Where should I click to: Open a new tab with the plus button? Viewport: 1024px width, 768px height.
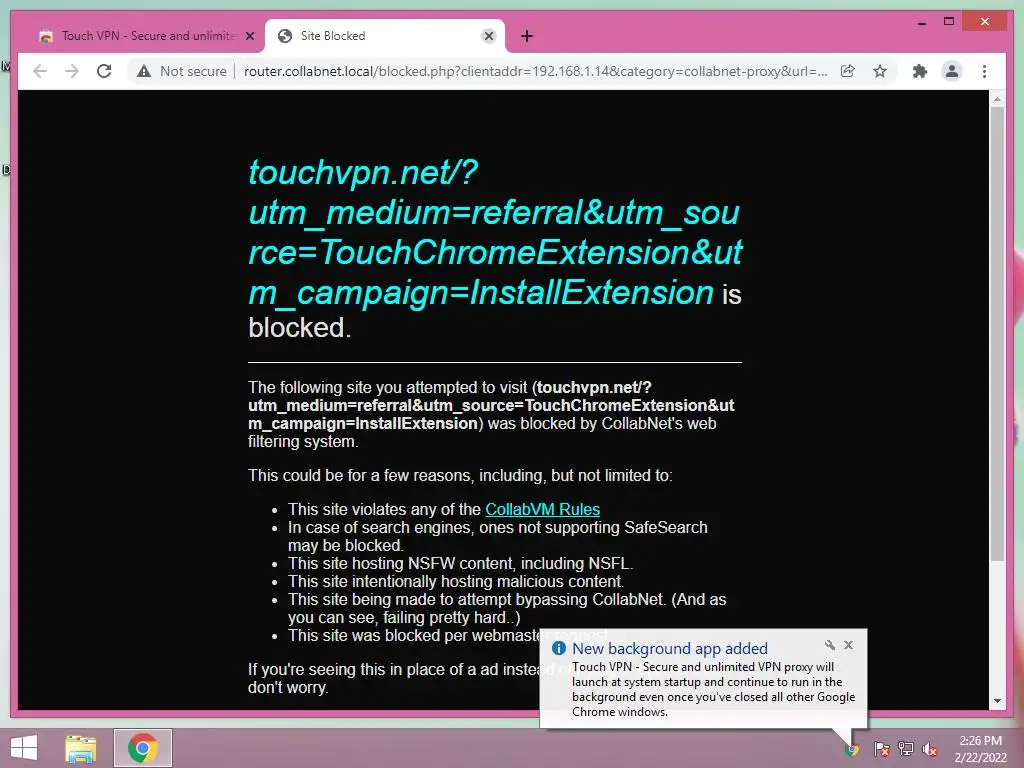pyautogui.click(x=527, y=36)
